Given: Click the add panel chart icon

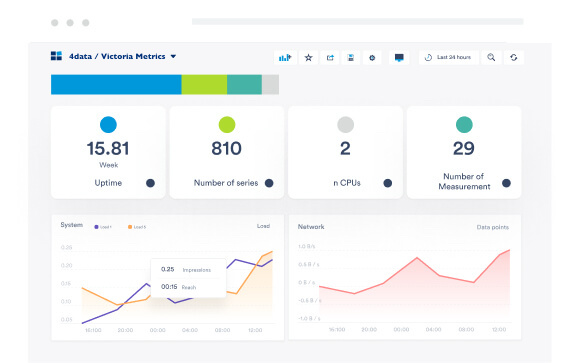Looking at the screenshot, I should [285, 58].
